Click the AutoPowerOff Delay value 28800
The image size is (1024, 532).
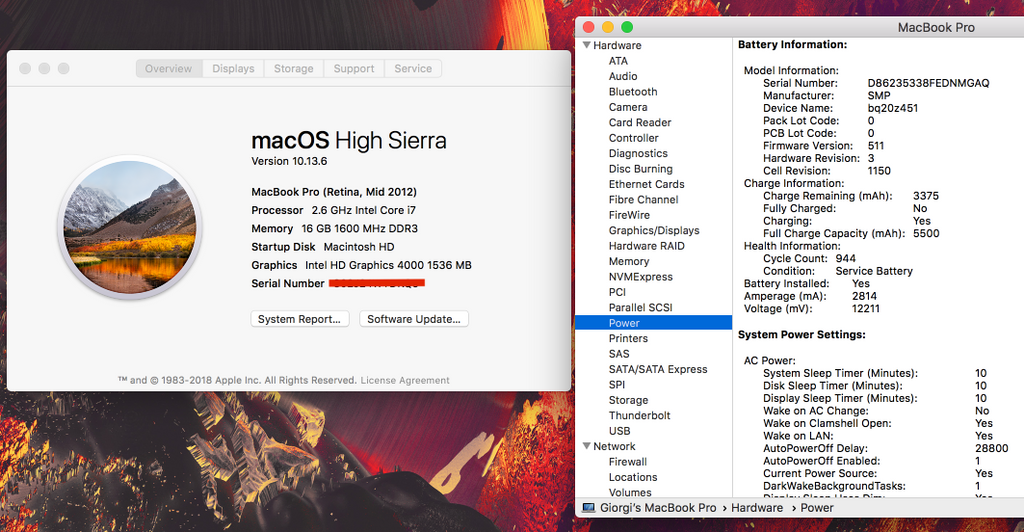[991, 448]
